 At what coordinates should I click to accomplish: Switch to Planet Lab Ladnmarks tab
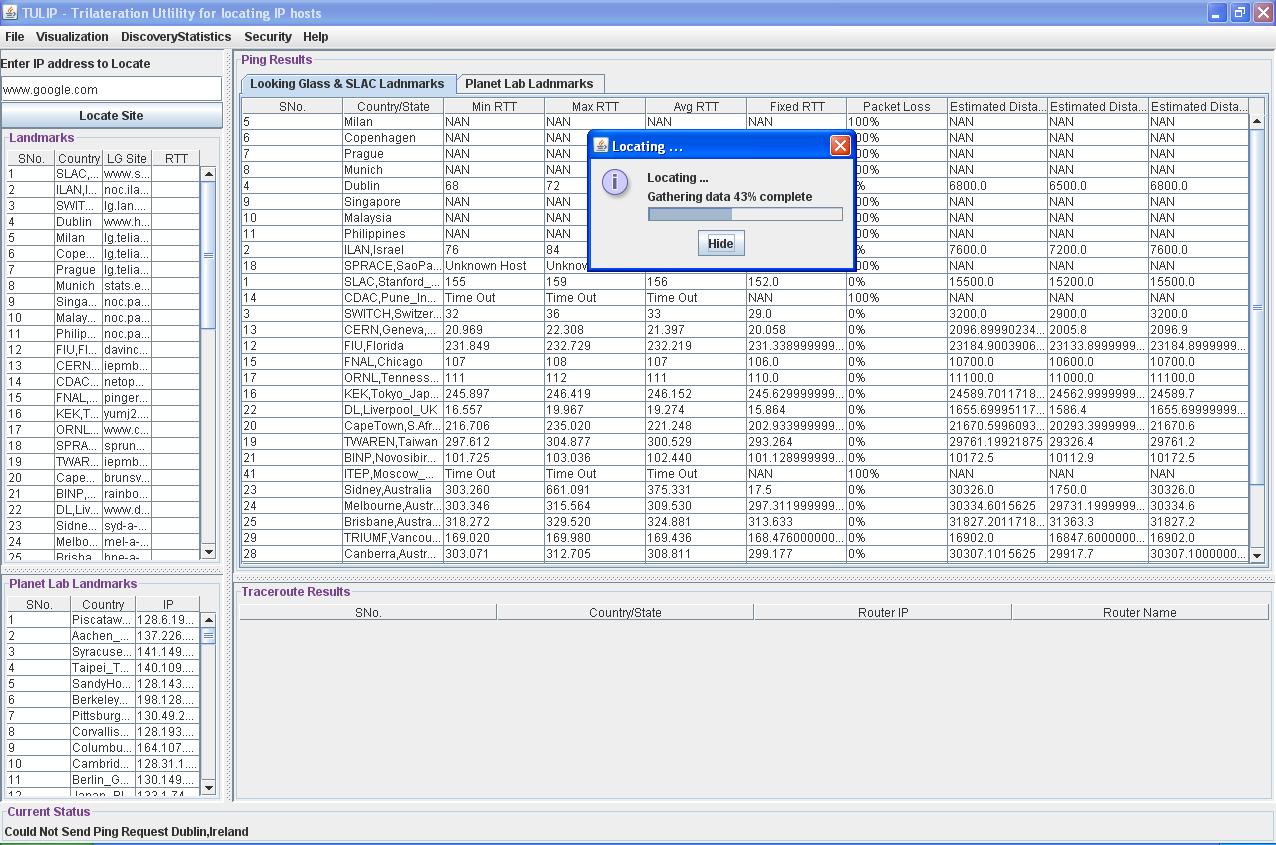pos(529,84)
